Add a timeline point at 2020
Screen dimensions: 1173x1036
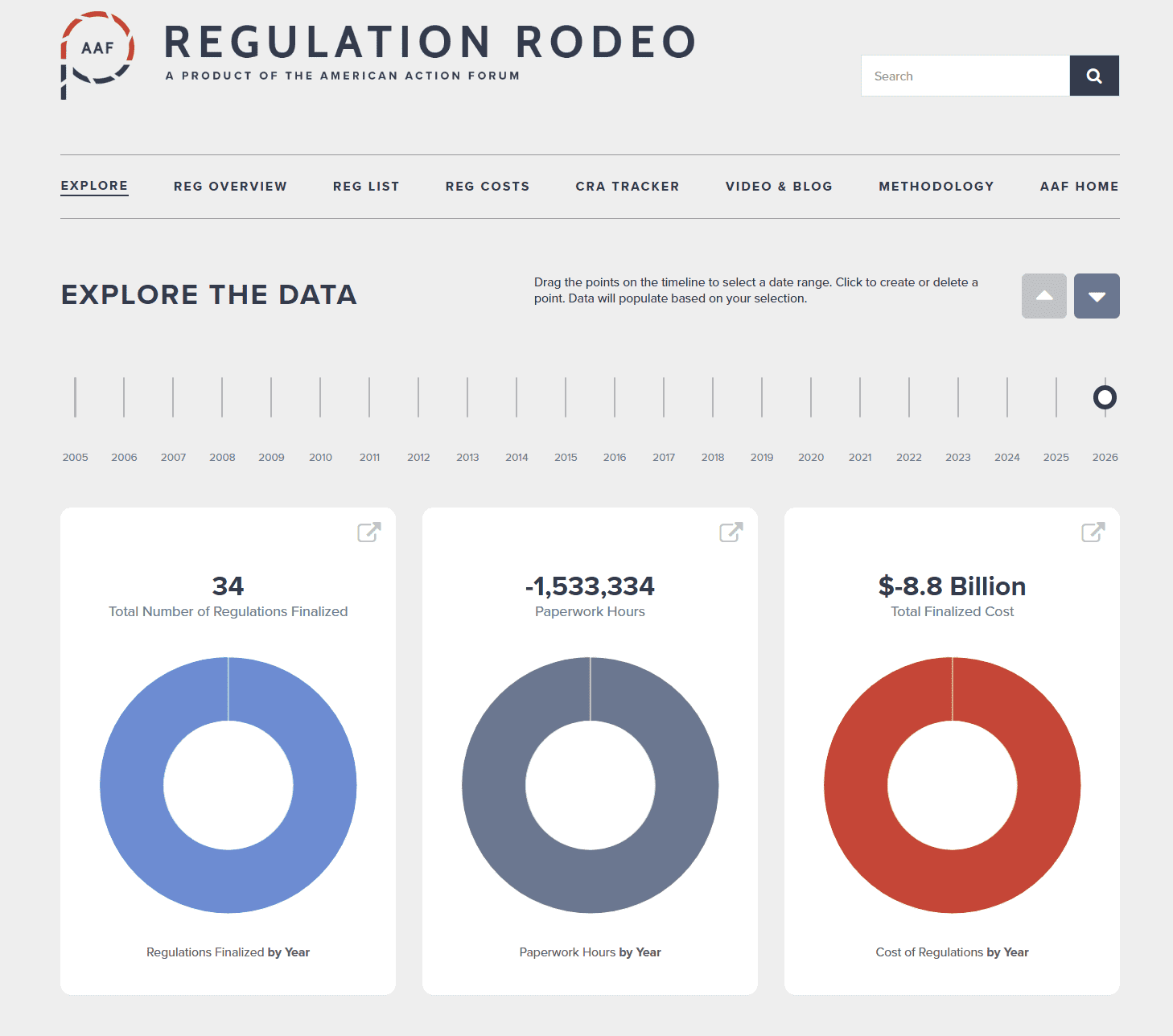coord(811,397)
